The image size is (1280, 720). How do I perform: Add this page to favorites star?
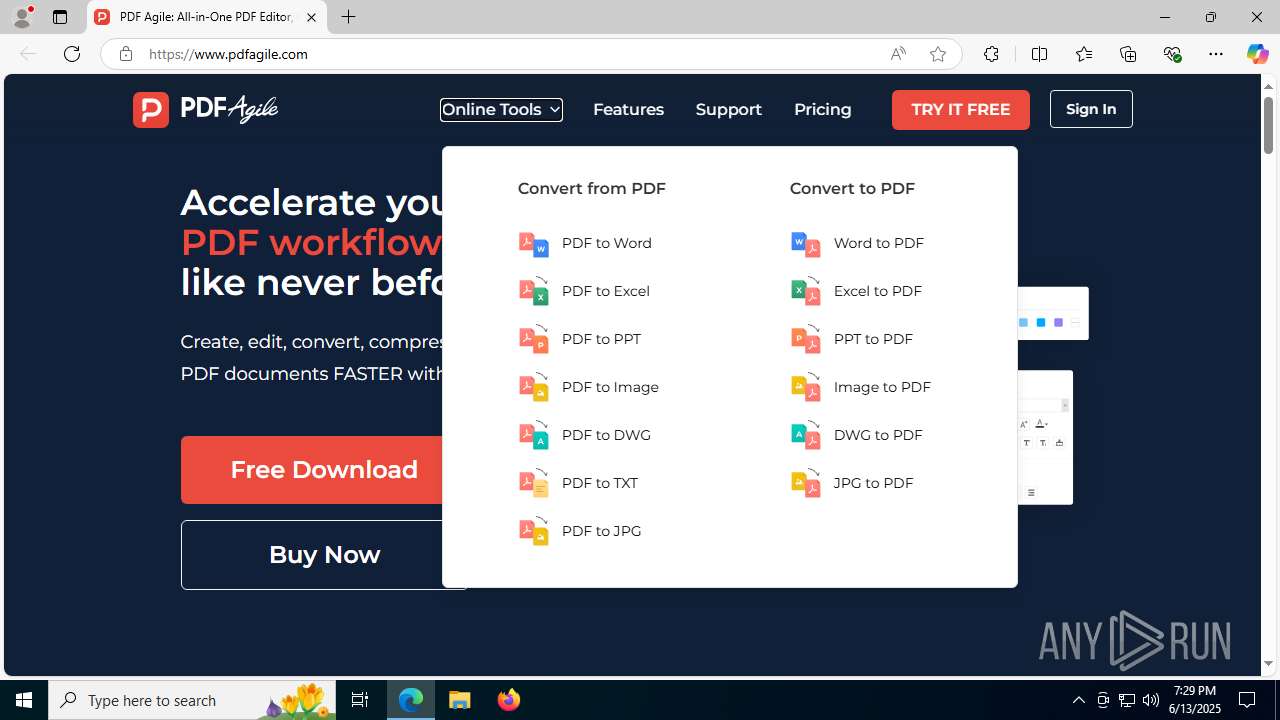[938, 54]
